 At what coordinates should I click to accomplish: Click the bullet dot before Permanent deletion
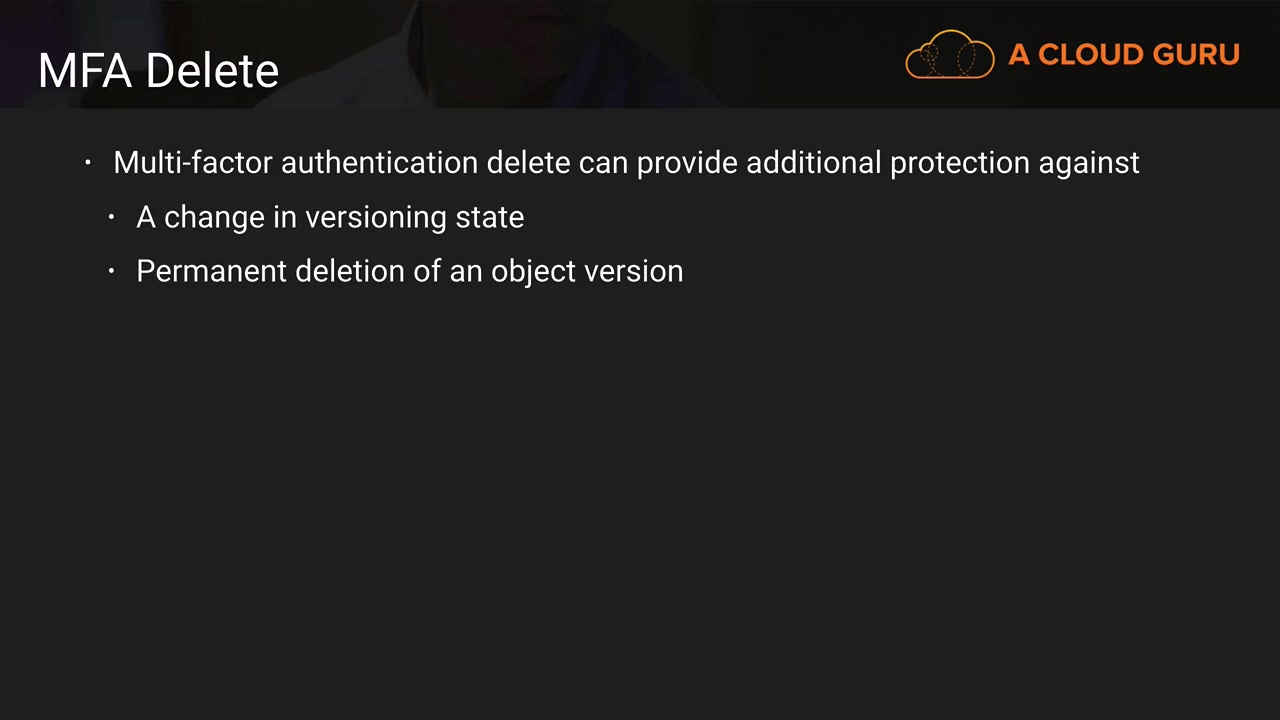(112, 271)
